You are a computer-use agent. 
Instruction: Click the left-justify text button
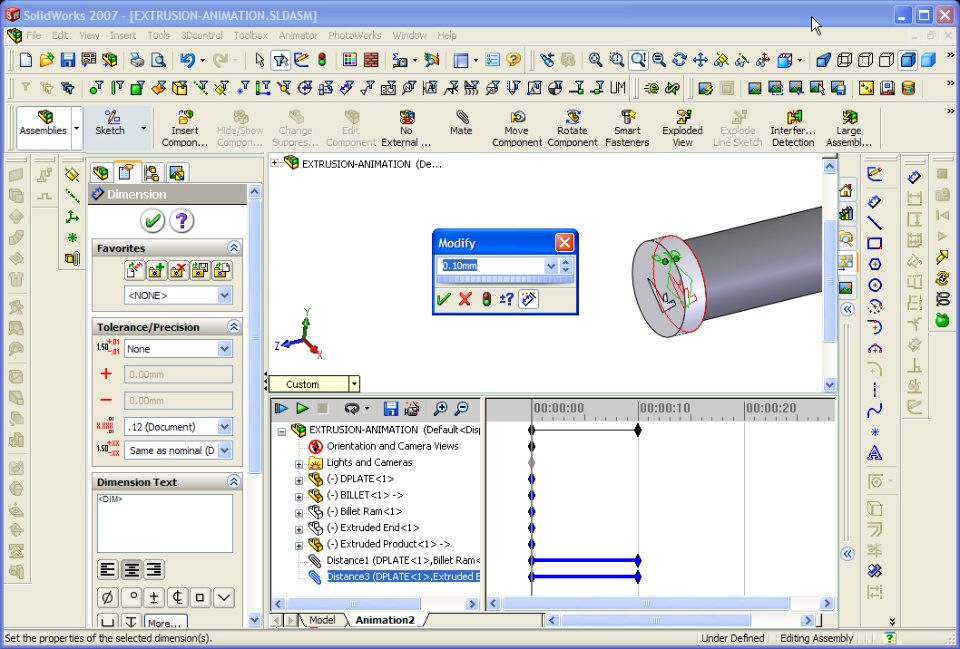coord(108,570)
